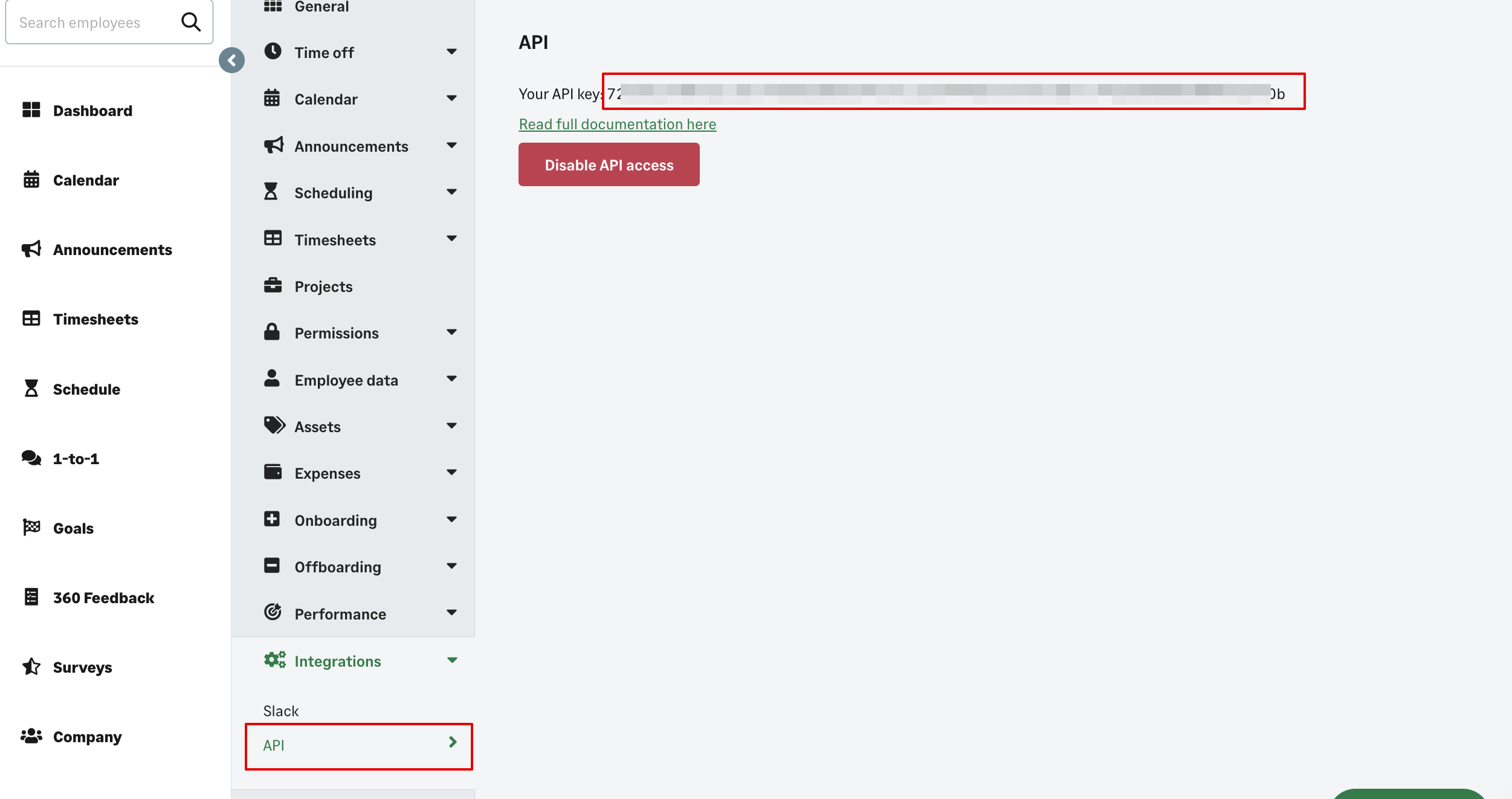Image resolution: width=1512 pixels, height=799 pixels.
Task: Click the Schedule hourglass icon
Action: tap(31, 389)
